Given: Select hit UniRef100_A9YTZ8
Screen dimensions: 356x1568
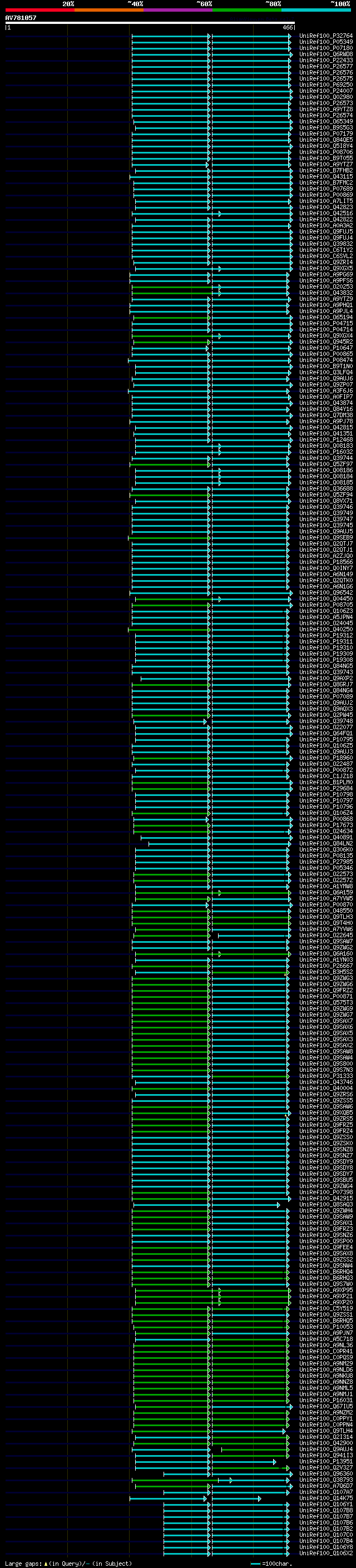Looking at the screenshot, I should (x=325, y=110).
